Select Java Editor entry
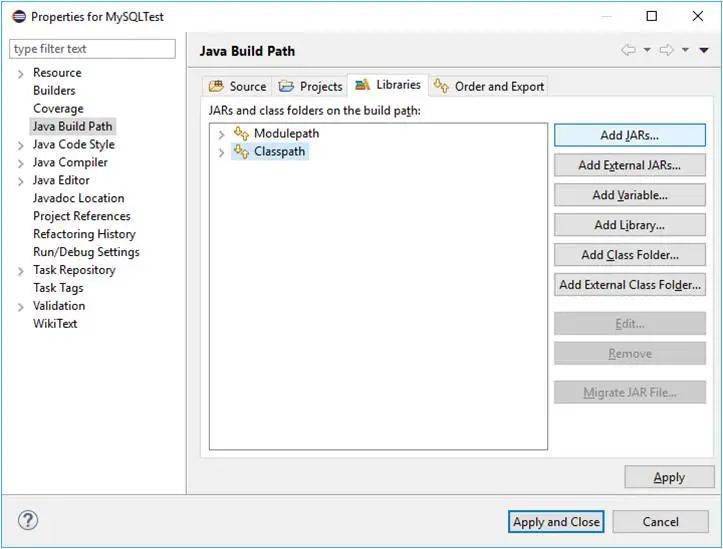The height and width of the screenshot is (549, 723). pos(61,181)
